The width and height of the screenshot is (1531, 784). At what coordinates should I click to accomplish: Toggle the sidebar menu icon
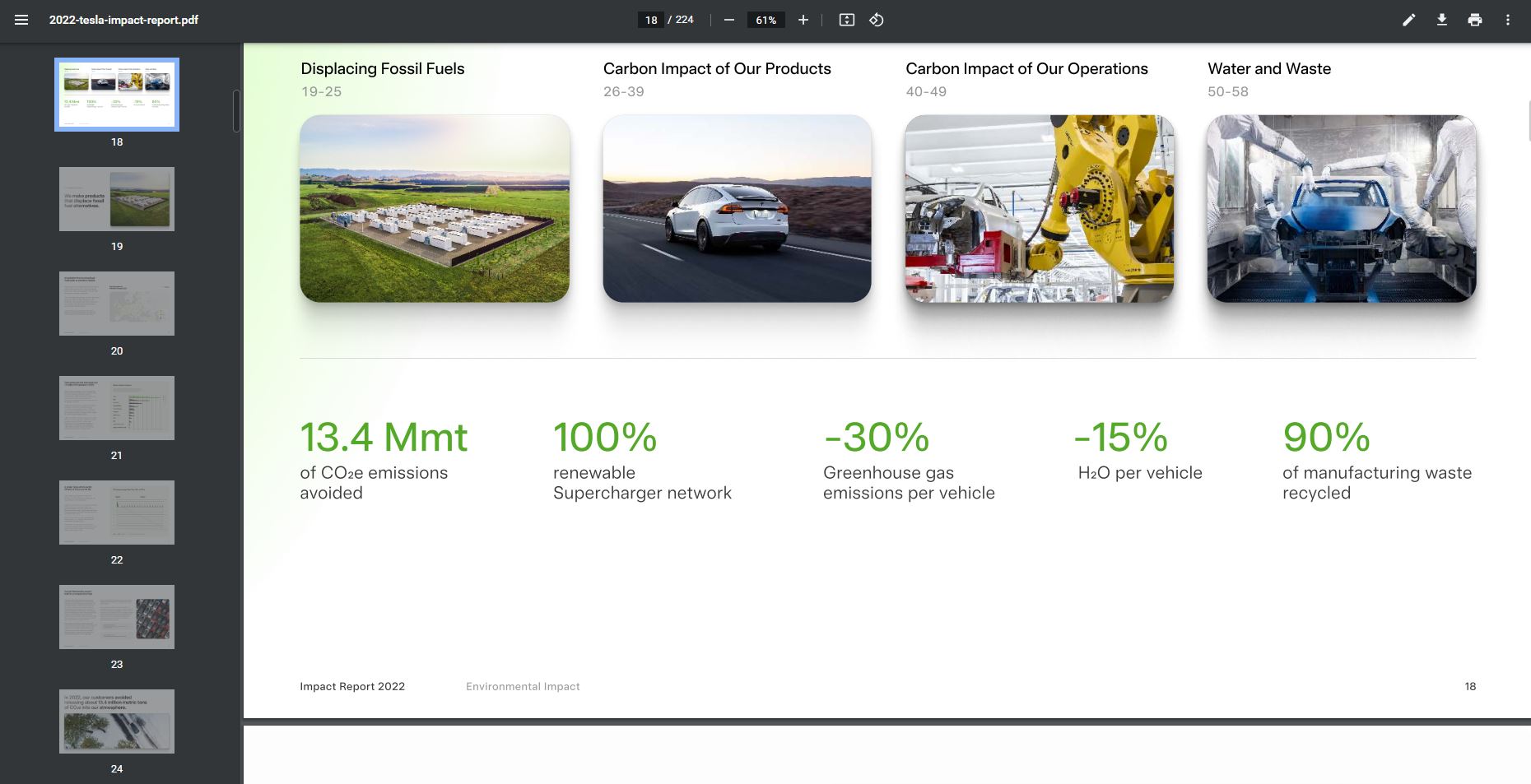point(21,20)
